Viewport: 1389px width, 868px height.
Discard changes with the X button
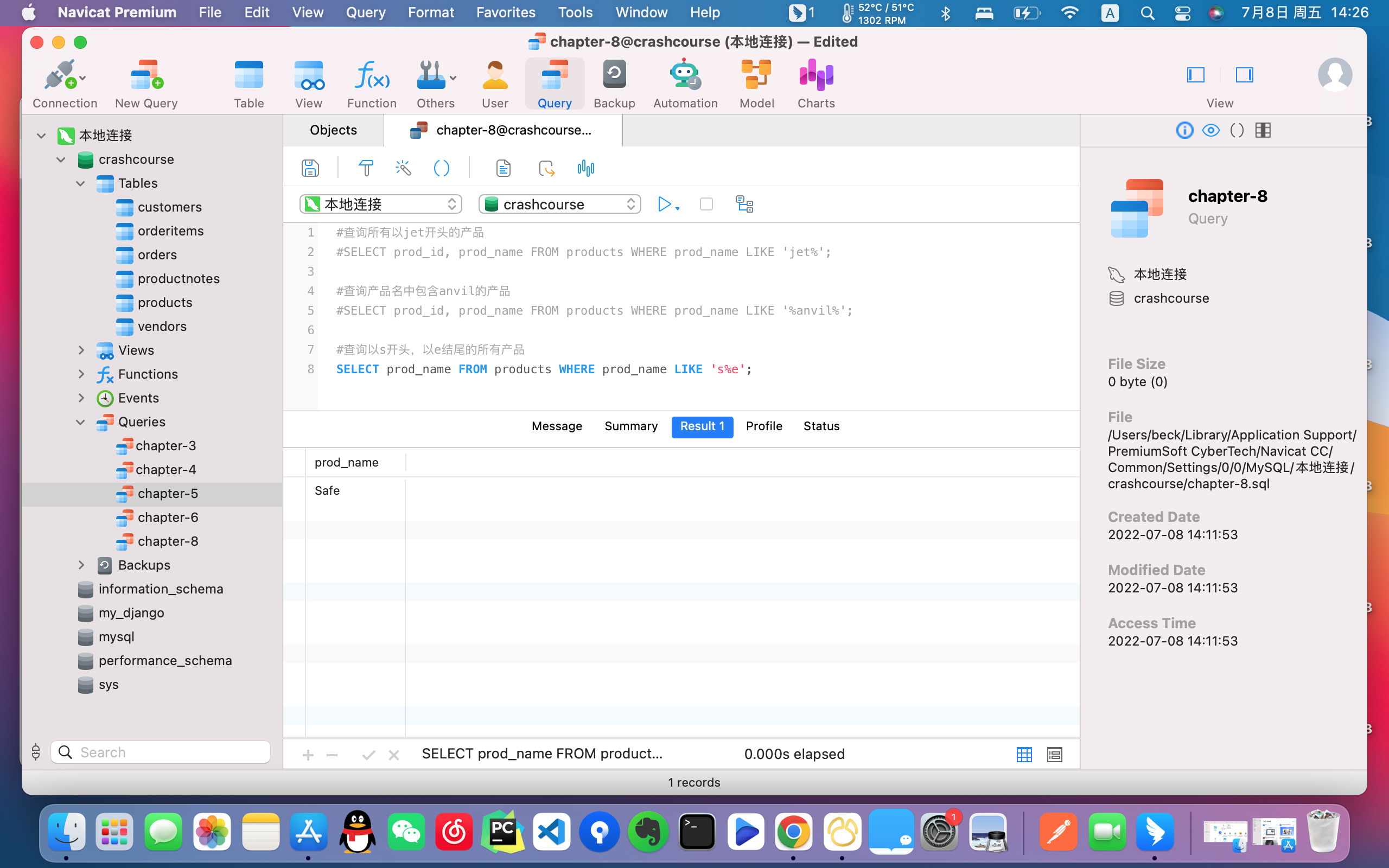(394, 755)
